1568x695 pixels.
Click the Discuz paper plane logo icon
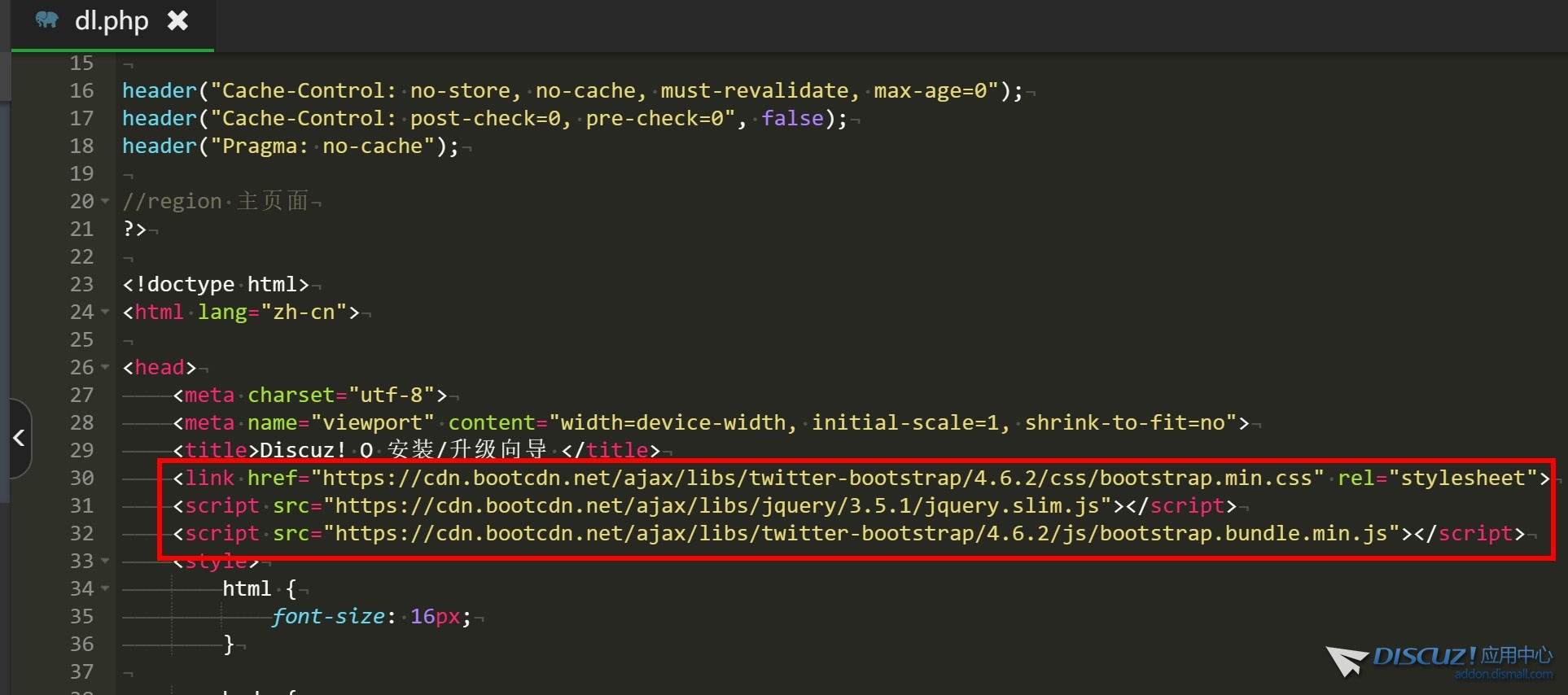pyautogui.click(x=1347, y=661)
